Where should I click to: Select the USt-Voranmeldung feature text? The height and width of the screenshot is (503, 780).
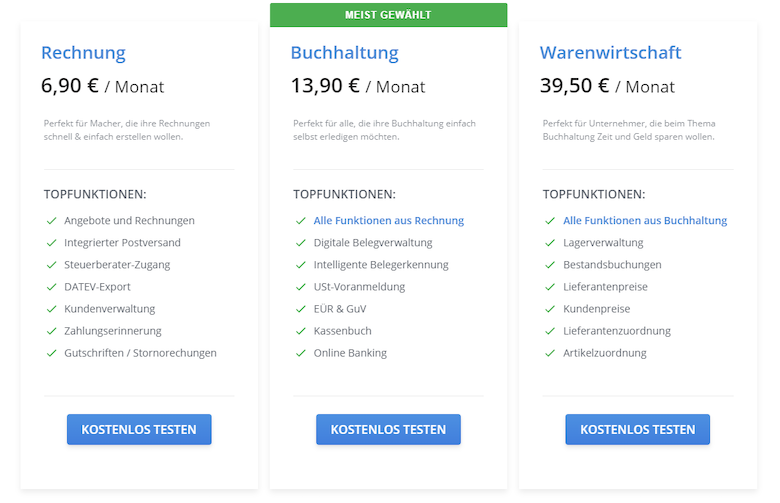tap(359, 287)
